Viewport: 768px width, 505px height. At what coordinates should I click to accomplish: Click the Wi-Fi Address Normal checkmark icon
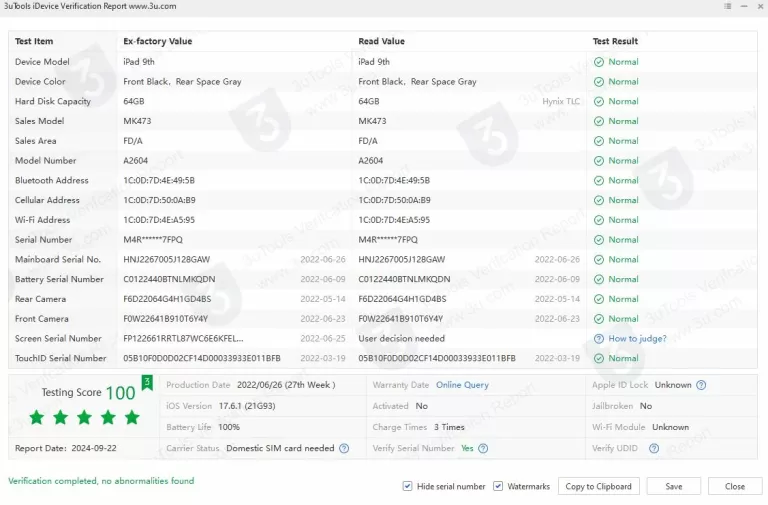click(599, 220)
